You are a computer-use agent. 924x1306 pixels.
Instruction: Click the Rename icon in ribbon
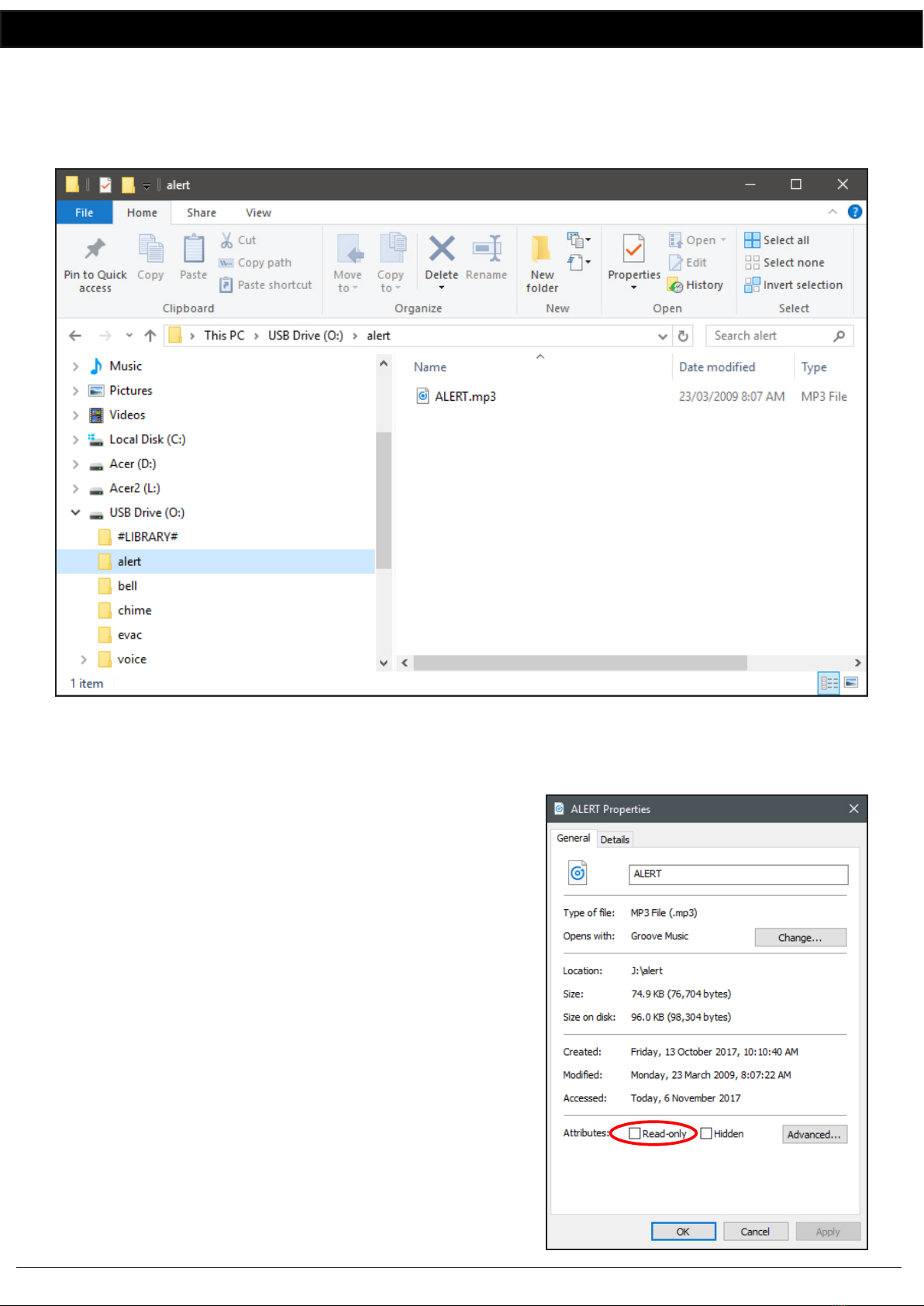pos(487,250)
